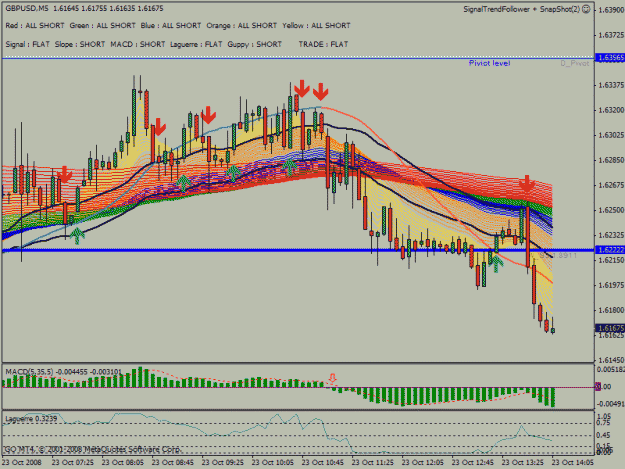Screen dimensions: 625x469
Task: Click the MetaQuotes Software Corp copyright text
Action: click(93, 449)
